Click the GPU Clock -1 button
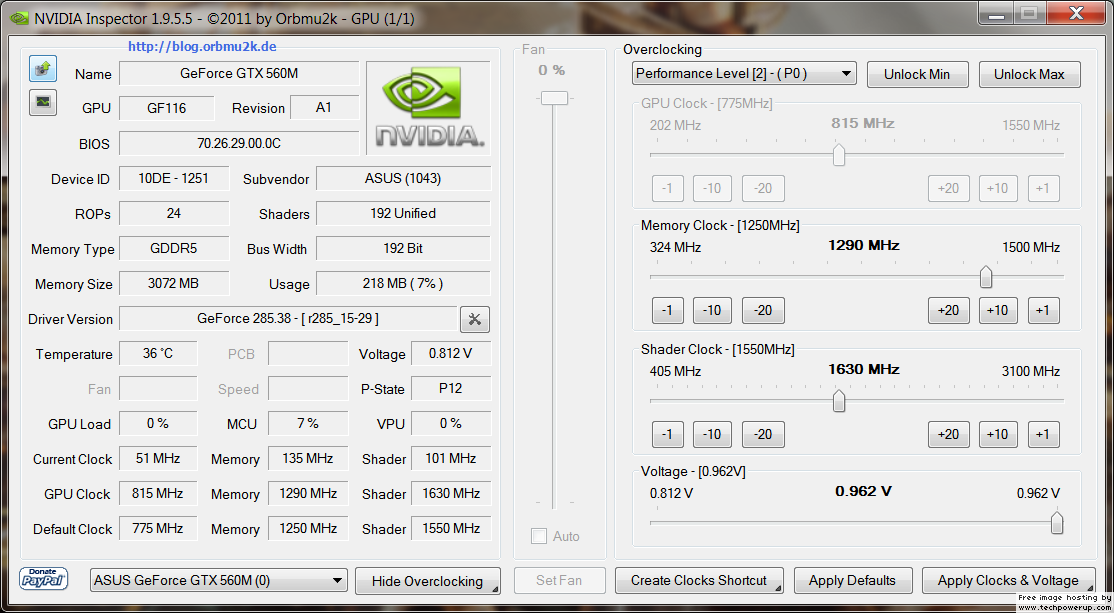The width and height of the screenshot is (1114, 613). 667,188
